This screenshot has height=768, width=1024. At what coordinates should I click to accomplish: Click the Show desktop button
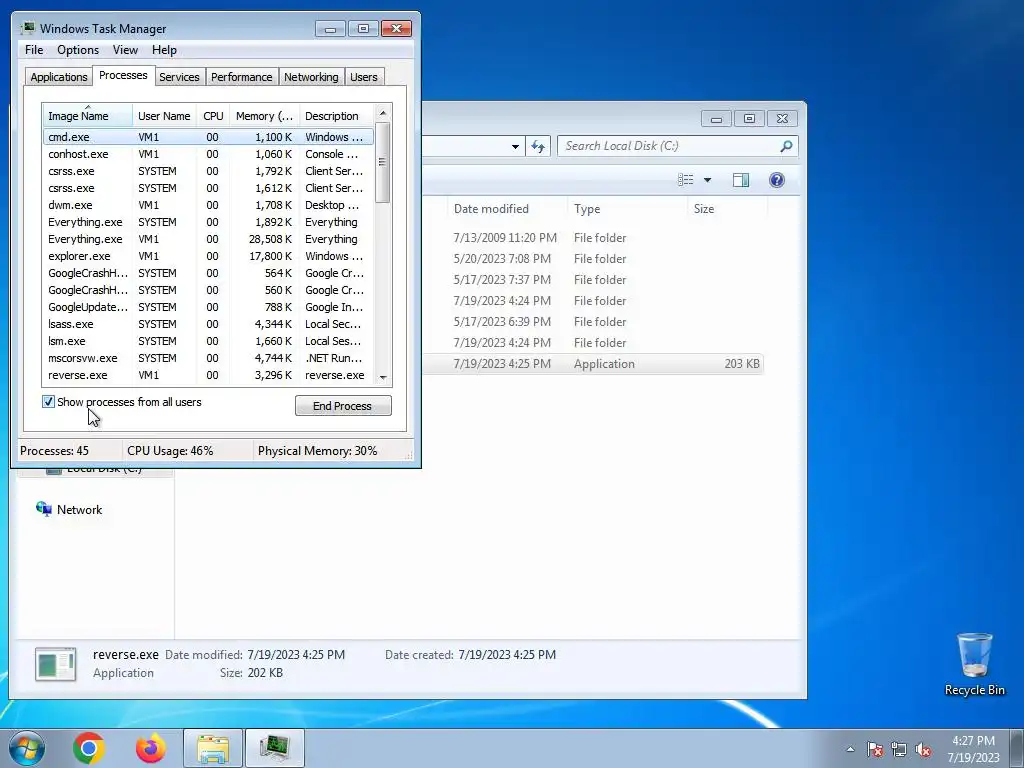click(1017, 748)
